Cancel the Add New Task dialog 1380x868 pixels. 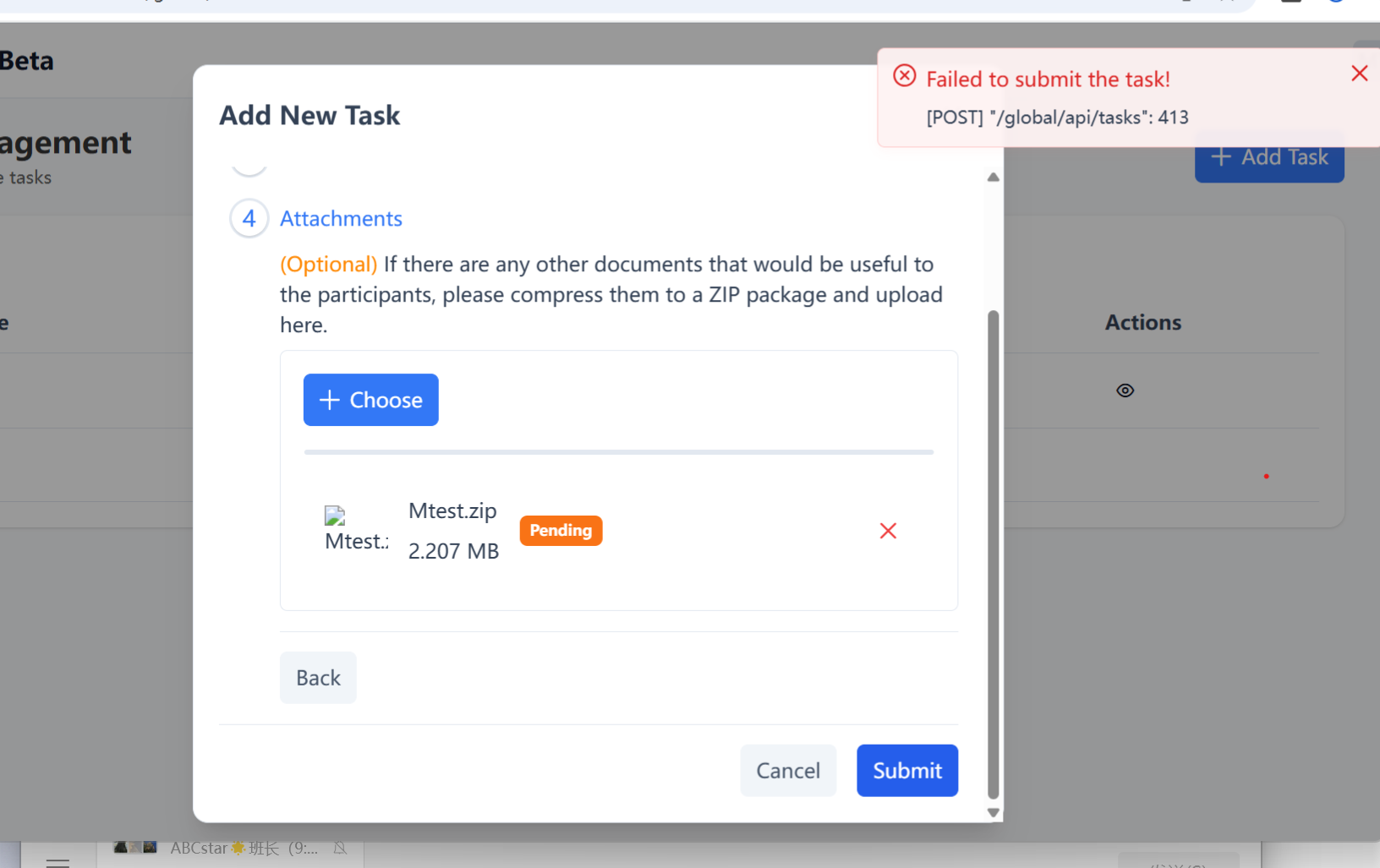click(787, 771)
